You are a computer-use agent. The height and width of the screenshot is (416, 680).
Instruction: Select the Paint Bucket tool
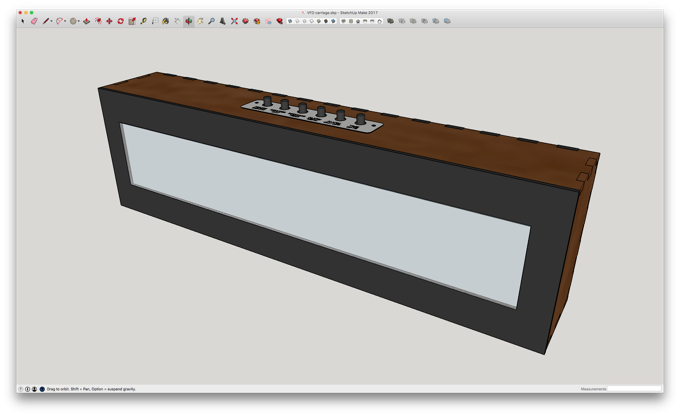click(x=165, y=21)
